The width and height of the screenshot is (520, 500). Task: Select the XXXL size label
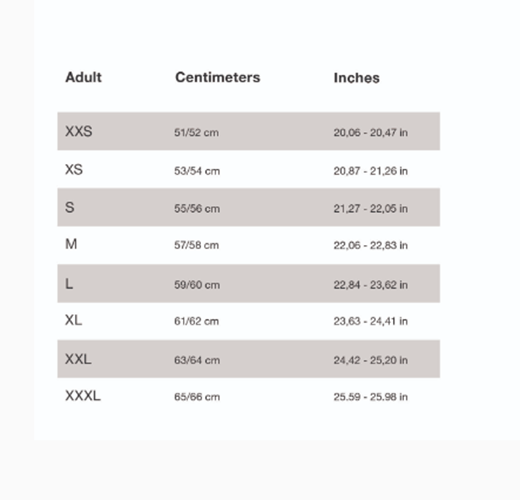tap(83, 396)
